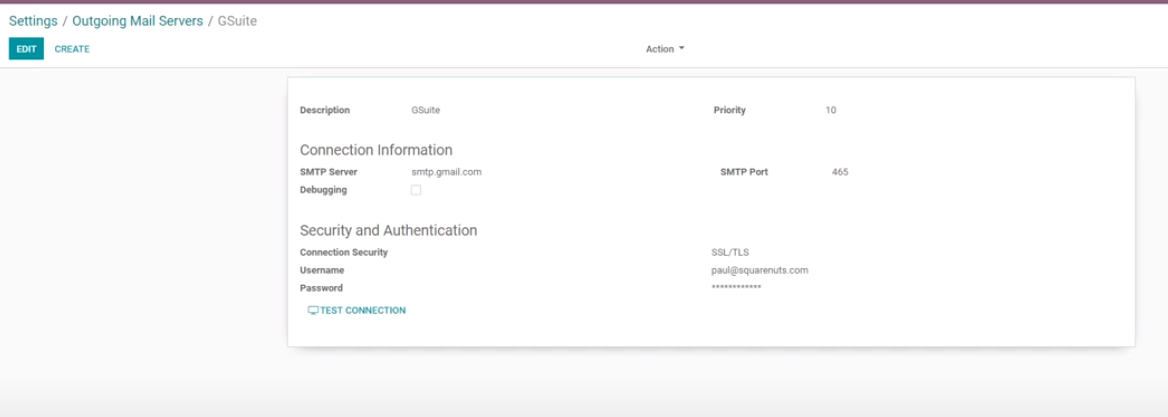This screenshot has height=417, width=1168.
Task: Click the SSL/TLS connection security value
Action: tap(730, 252)
